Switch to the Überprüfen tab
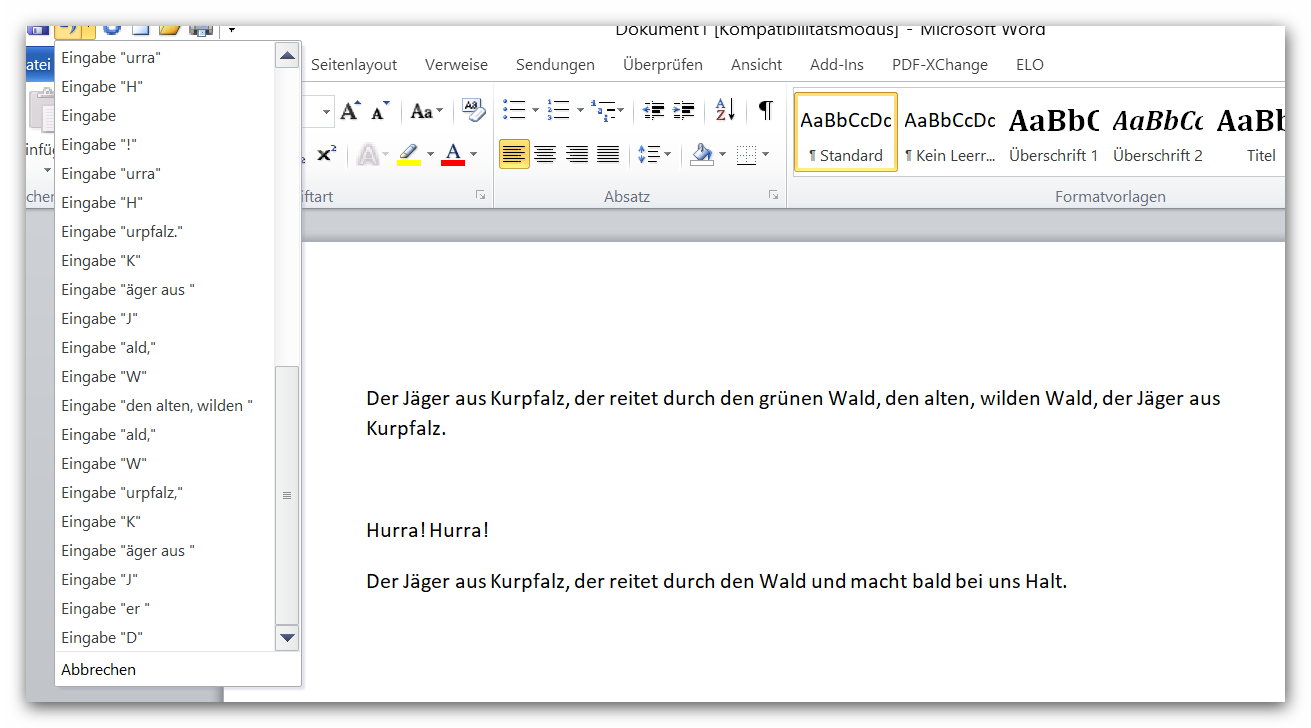This screenshot has height=728, width=1311. [662, 64]
